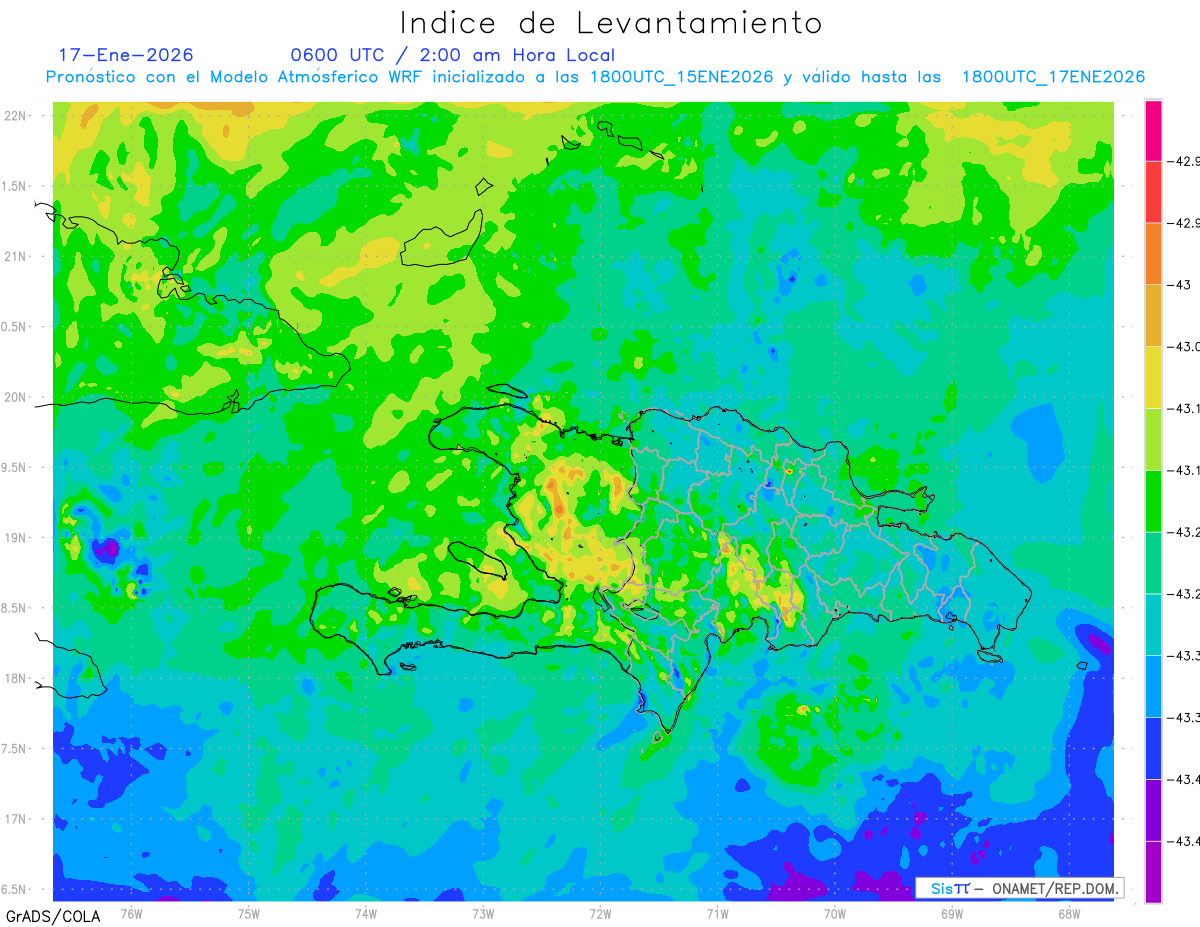Click the magenta swatch at top of legend
The image size is (1200, 927).
[x=1153, y=131]
